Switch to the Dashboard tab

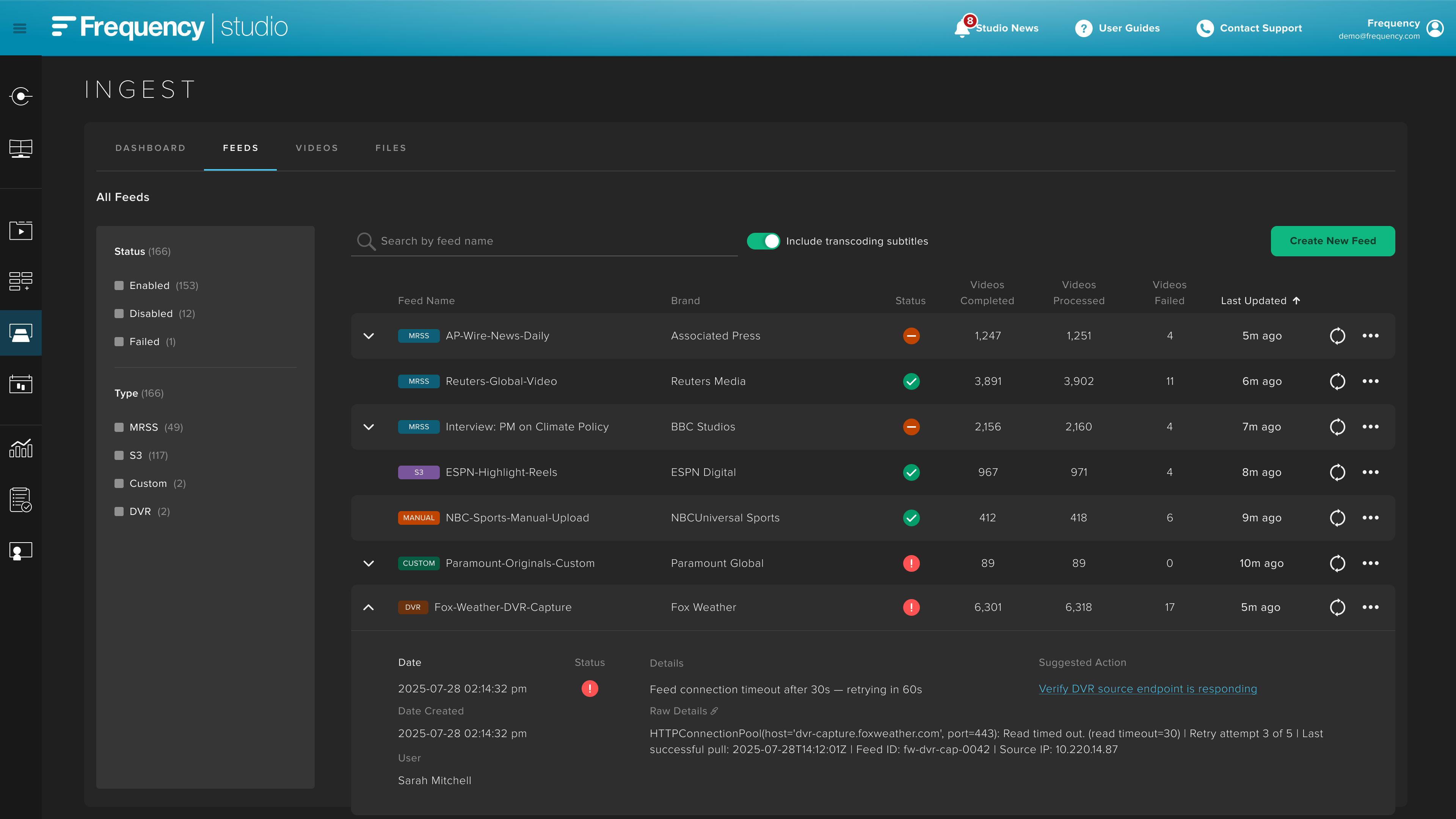click(151, 148)
